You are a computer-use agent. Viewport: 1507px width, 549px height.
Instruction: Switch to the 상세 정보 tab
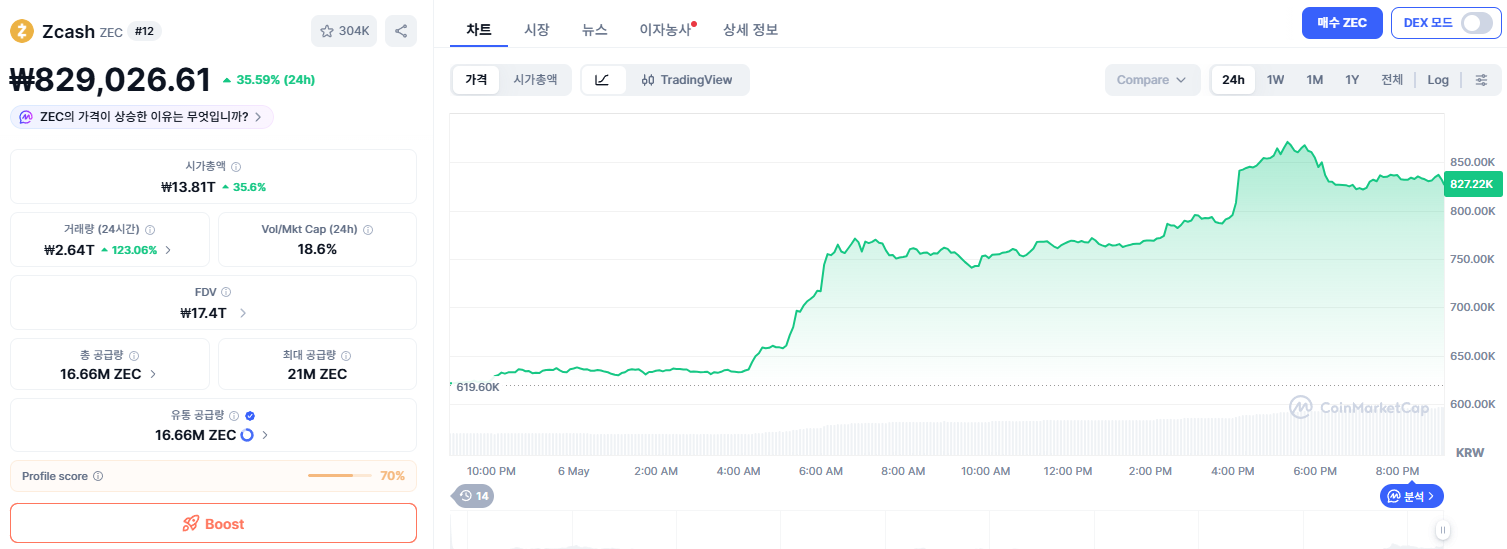750,29
